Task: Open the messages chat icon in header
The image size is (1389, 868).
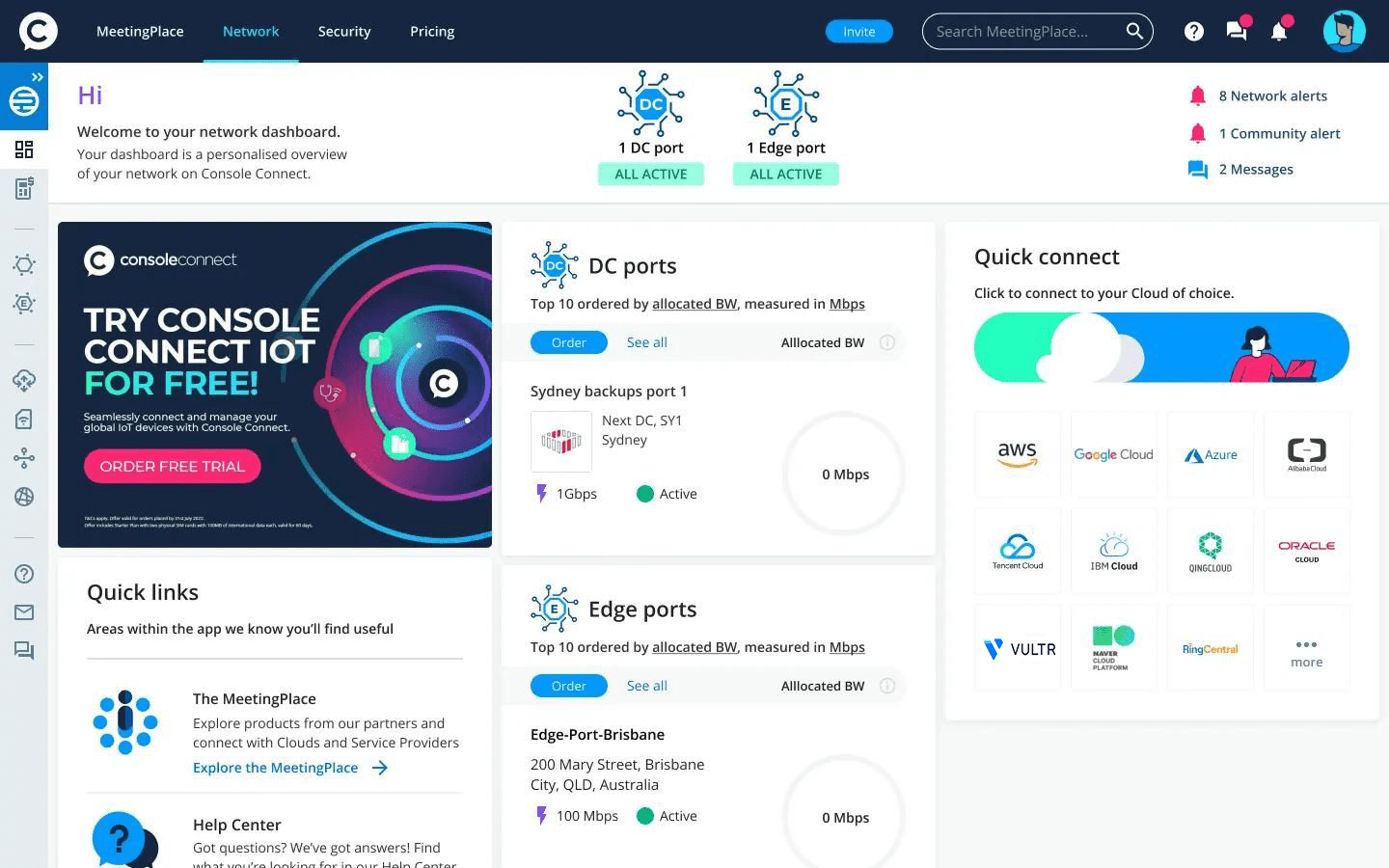Action: [1237, 32]
